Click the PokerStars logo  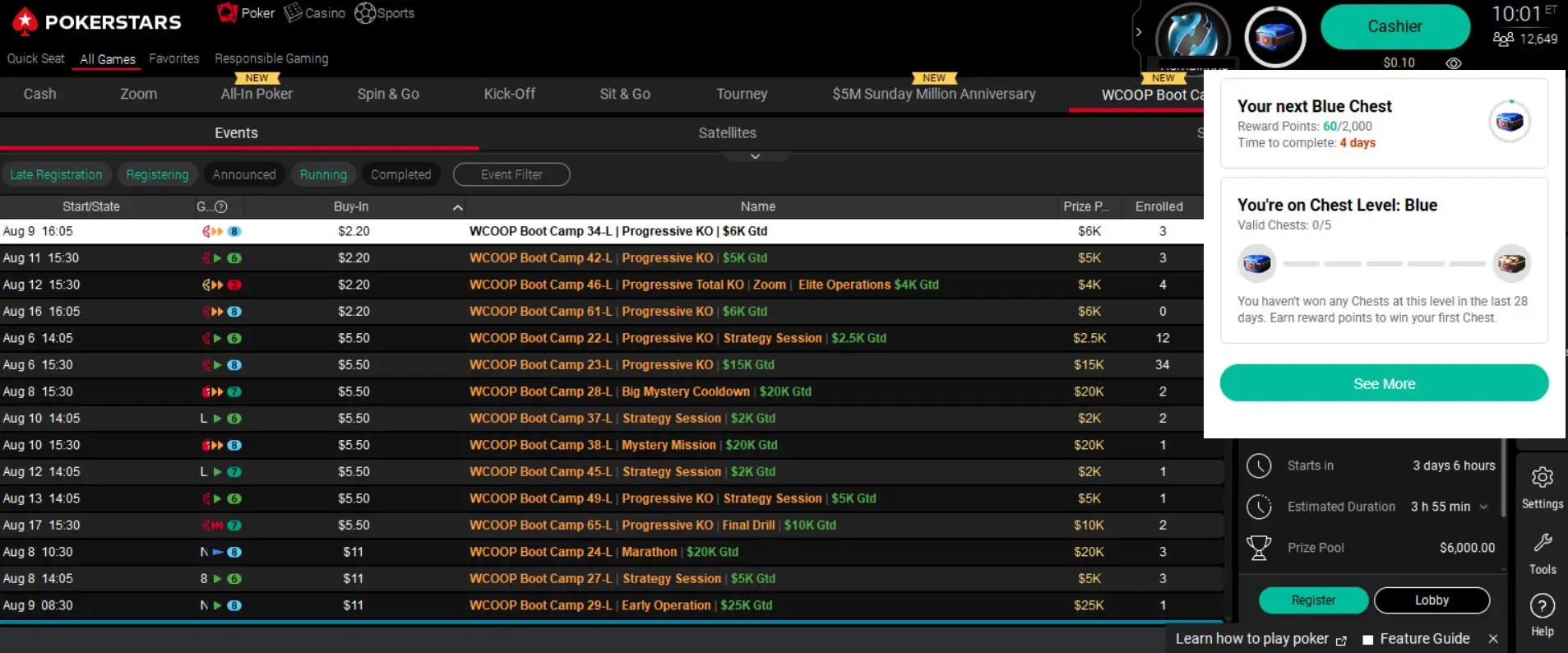[97, 22]
